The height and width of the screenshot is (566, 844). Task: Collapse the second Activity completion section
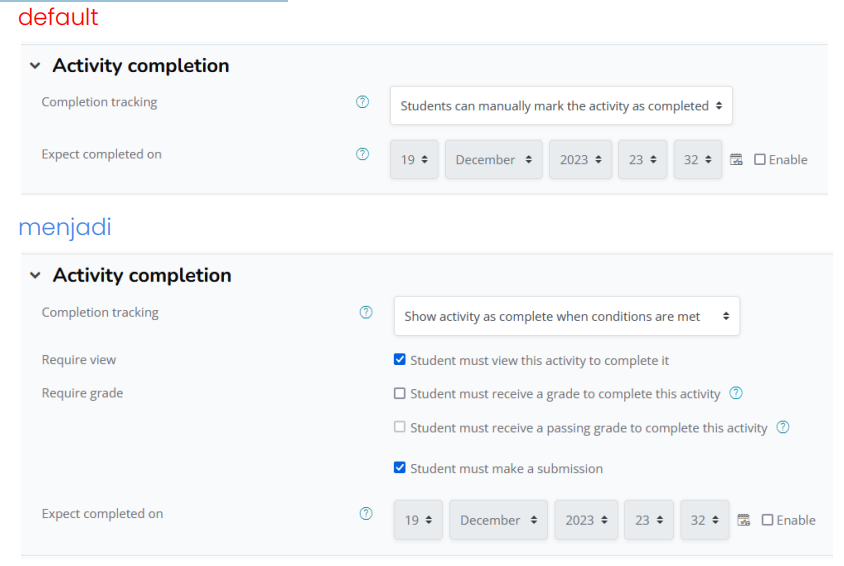click(x=36, y=275)
